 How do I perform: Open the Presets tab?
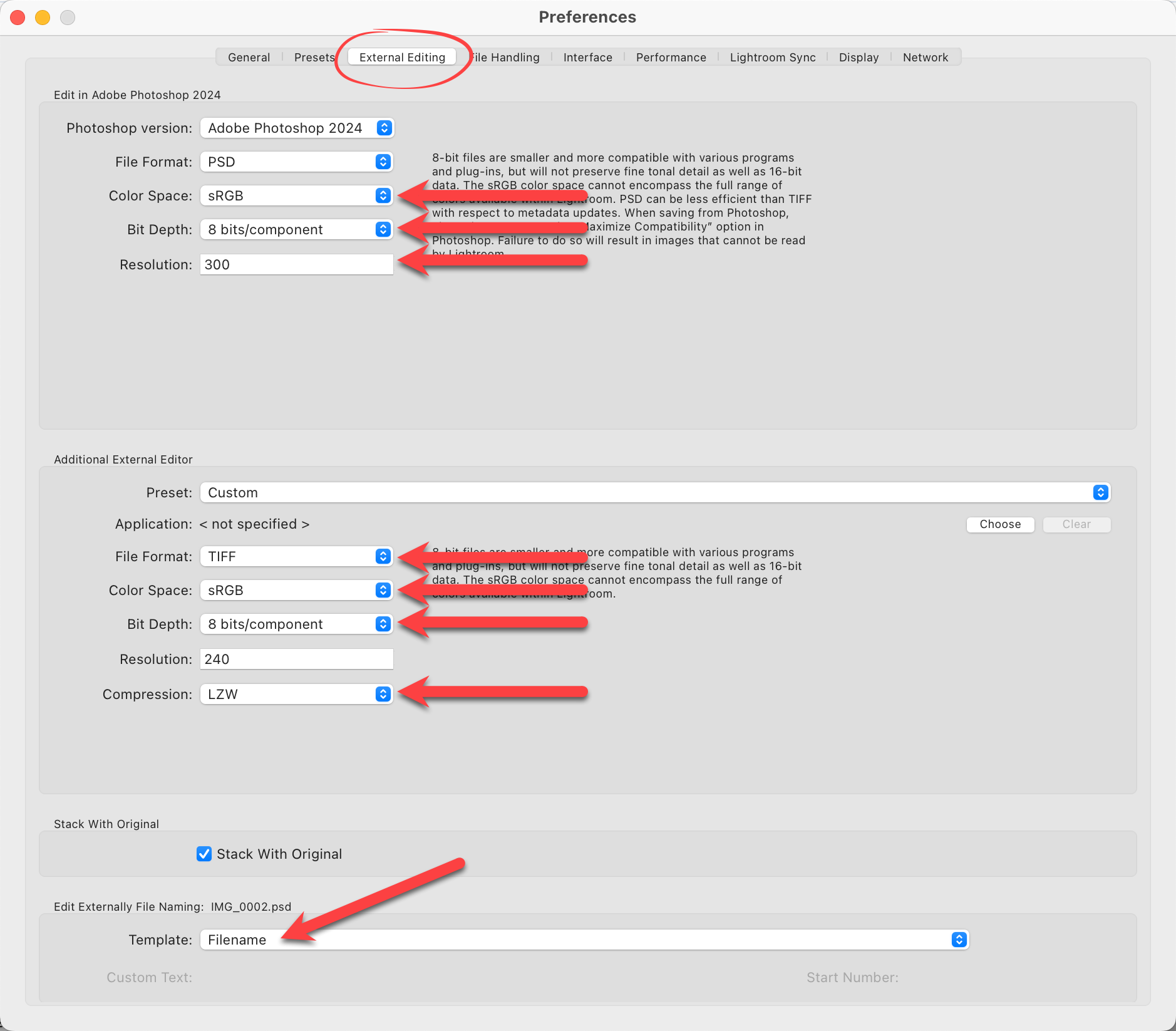pos(314,57)
